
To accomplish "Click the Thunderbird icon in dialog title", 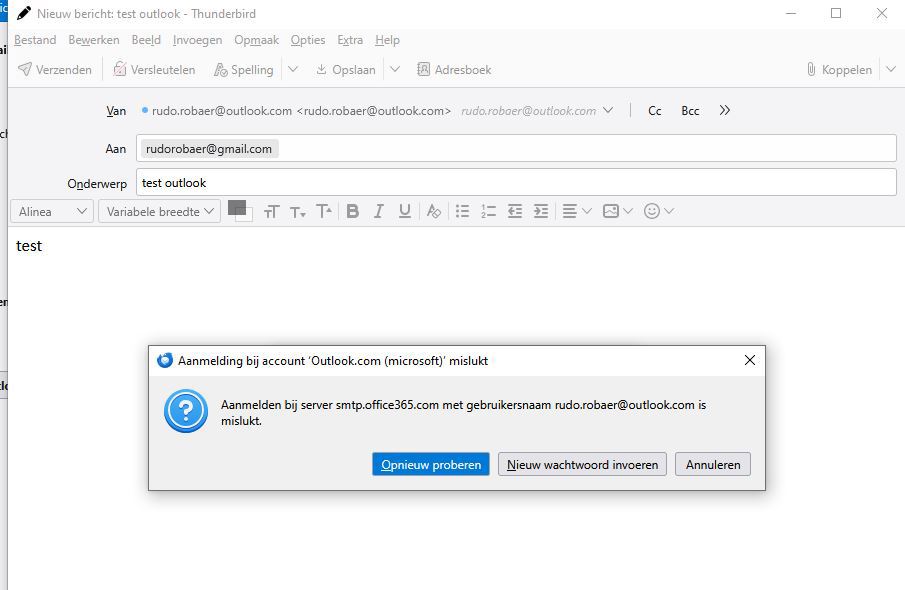I will [x=165, y=360].
